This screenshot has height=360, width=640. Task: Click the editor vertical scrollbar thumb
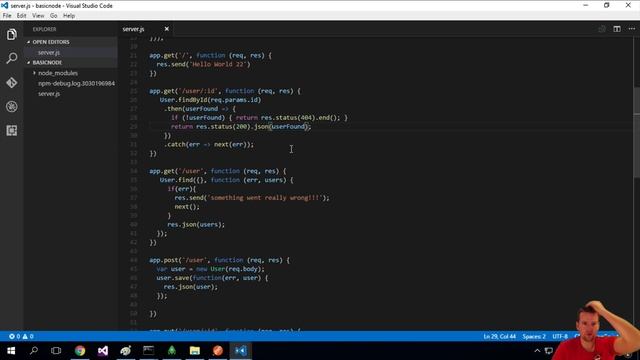tap(637, 132)
